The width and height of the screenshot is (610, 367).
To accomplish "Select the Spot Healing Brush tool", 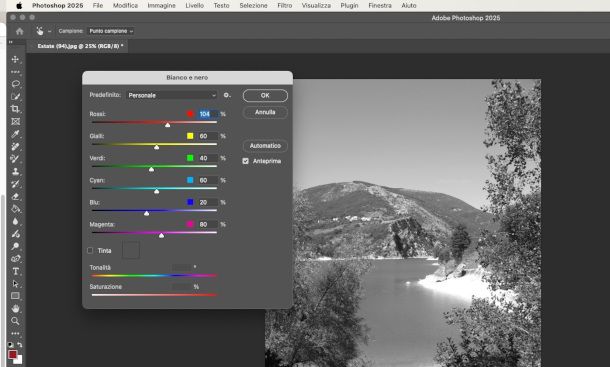I will point(15,146).
